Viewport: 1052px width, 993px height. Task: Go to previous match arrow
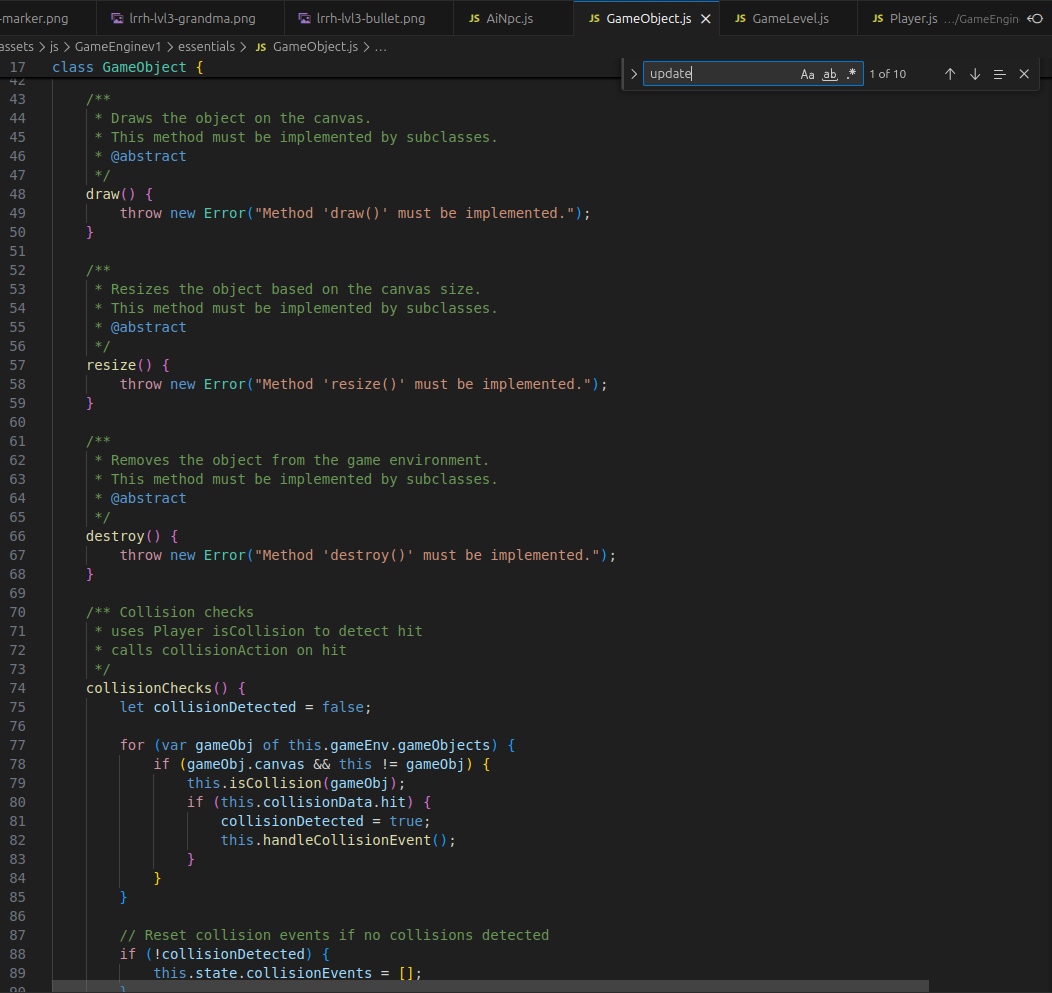pos(950,74)
